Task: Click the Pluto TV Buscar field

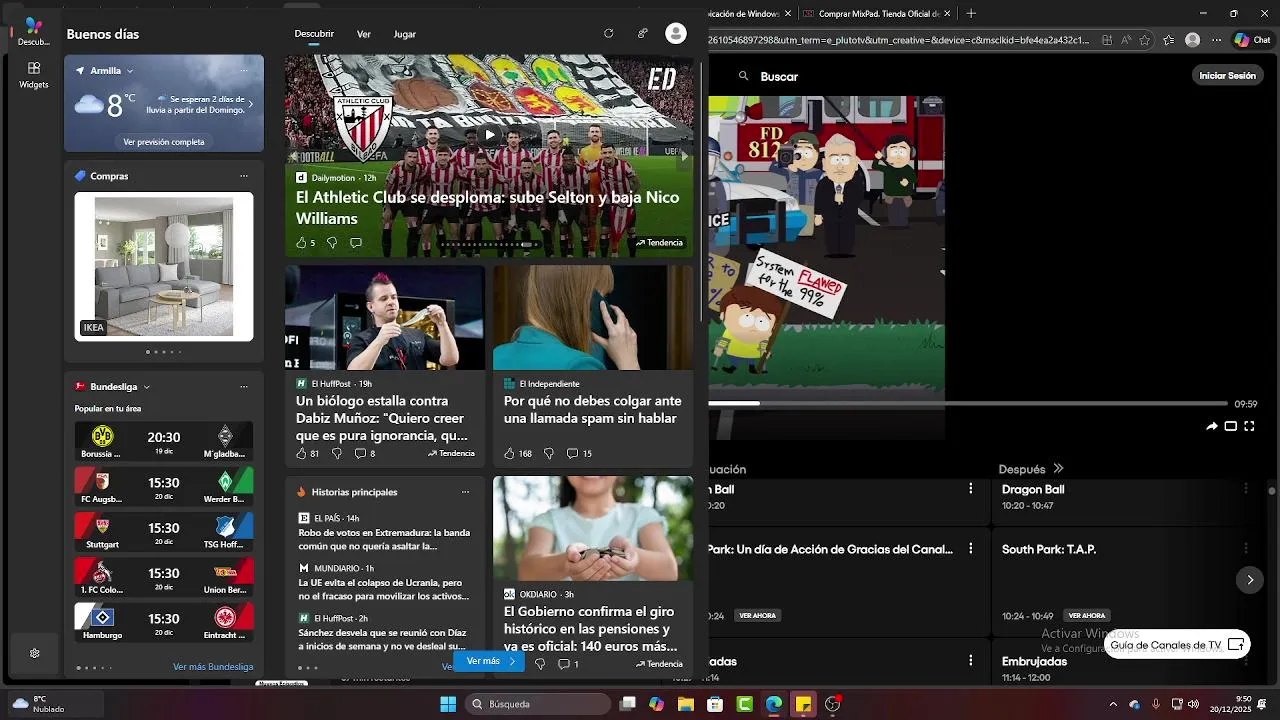Action: (x=779, y=76)
